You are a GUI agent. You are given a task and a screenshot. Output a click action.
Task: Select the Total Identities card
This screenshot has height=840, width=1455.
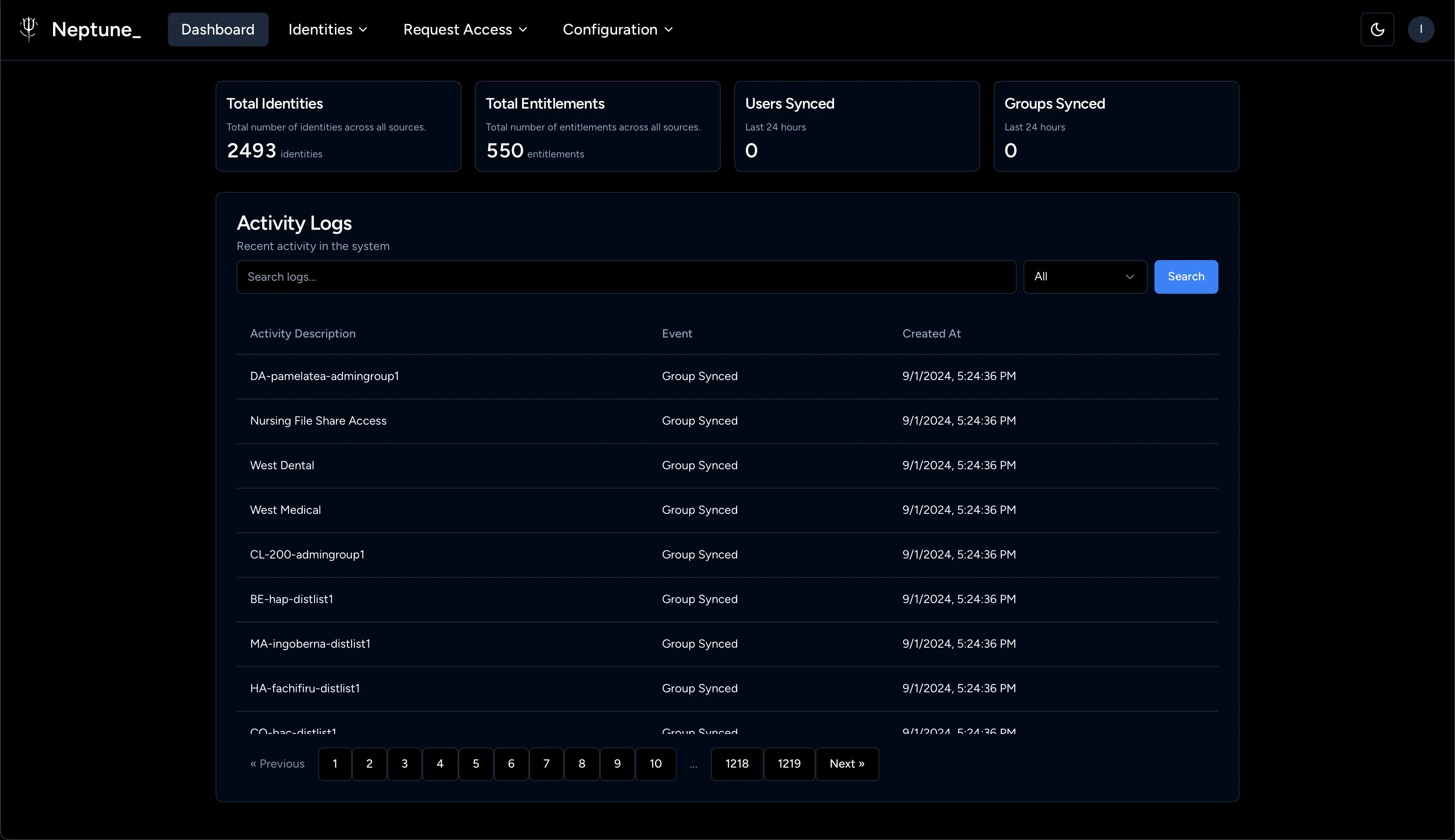click(x=338, y=126)
